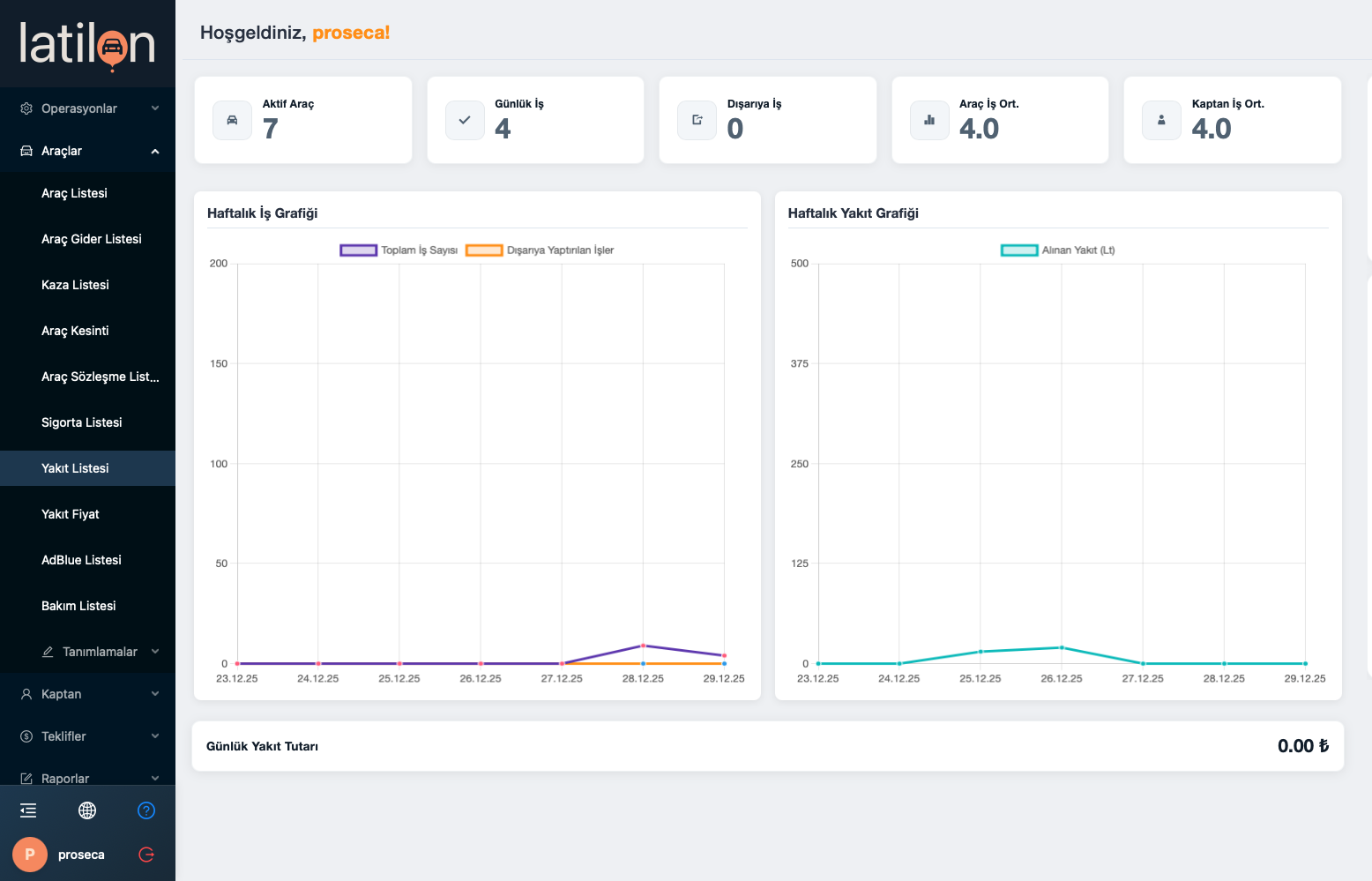
Task: Toggle Dışarıya Yaptırılan İşler legend series
Action: (540, 250)
